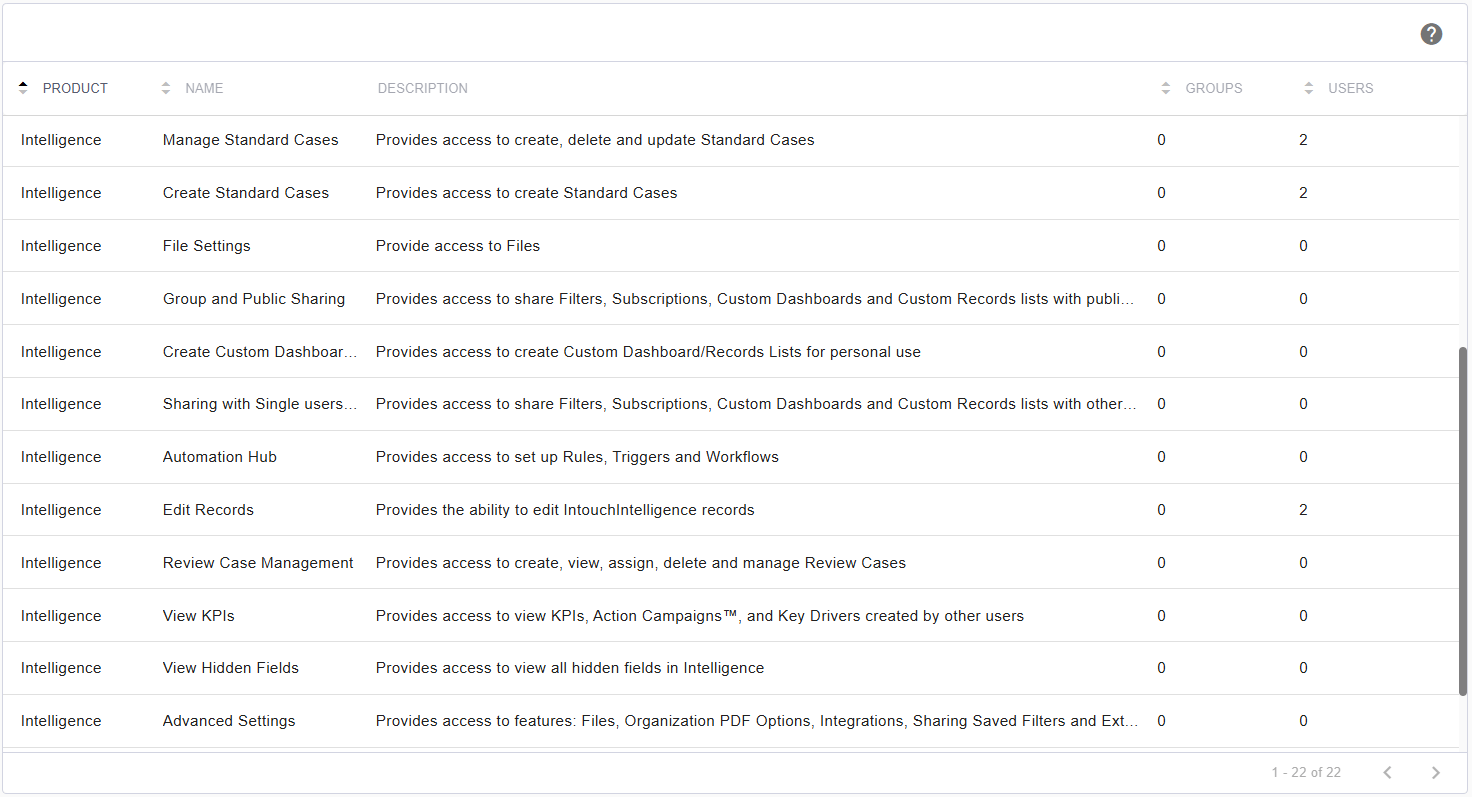
Task: Go to previous page chevron
Action: pyautogui.click(x=1387, y=772)
